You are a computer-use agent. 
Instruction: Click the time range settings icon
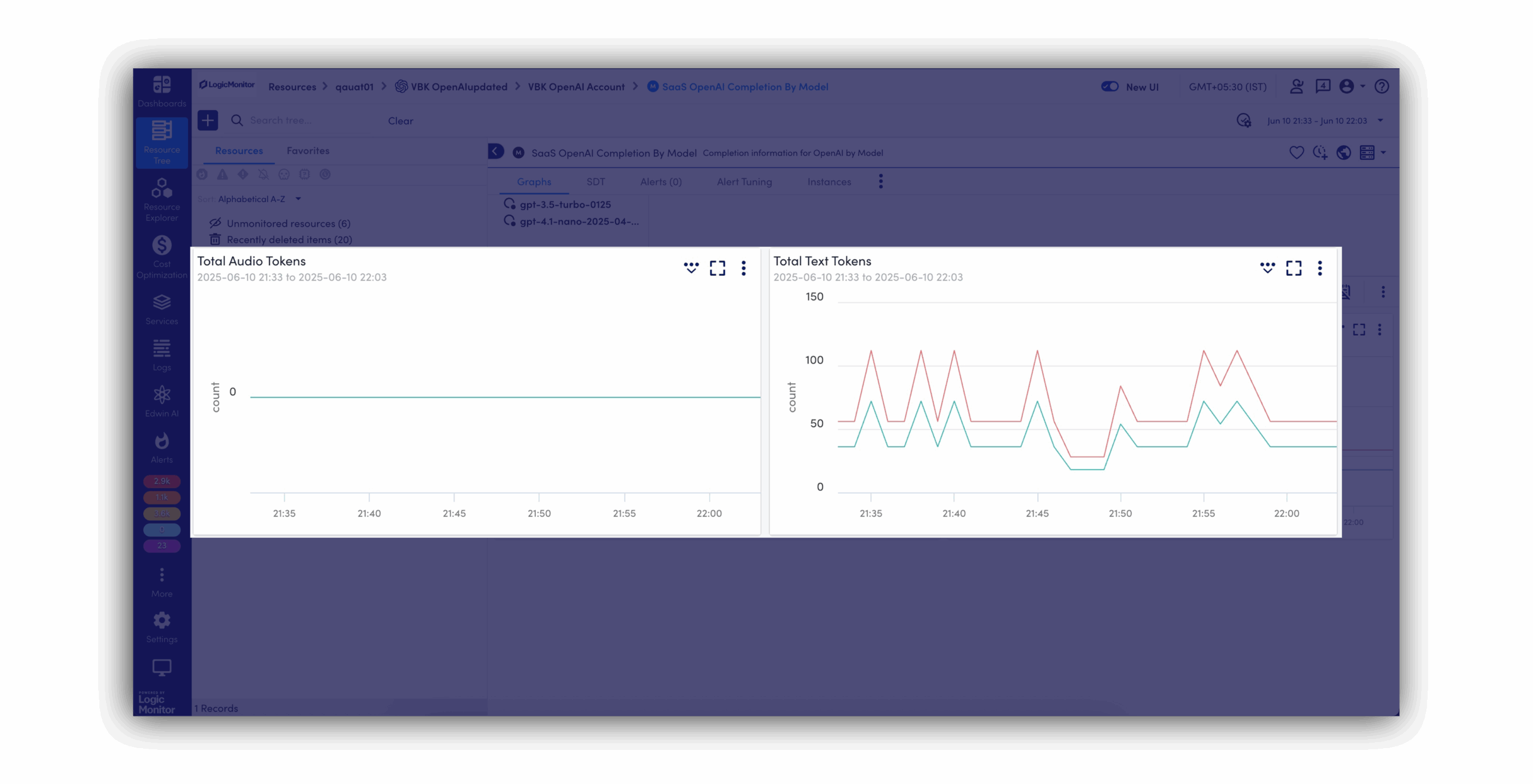(x=1244, y=121)
